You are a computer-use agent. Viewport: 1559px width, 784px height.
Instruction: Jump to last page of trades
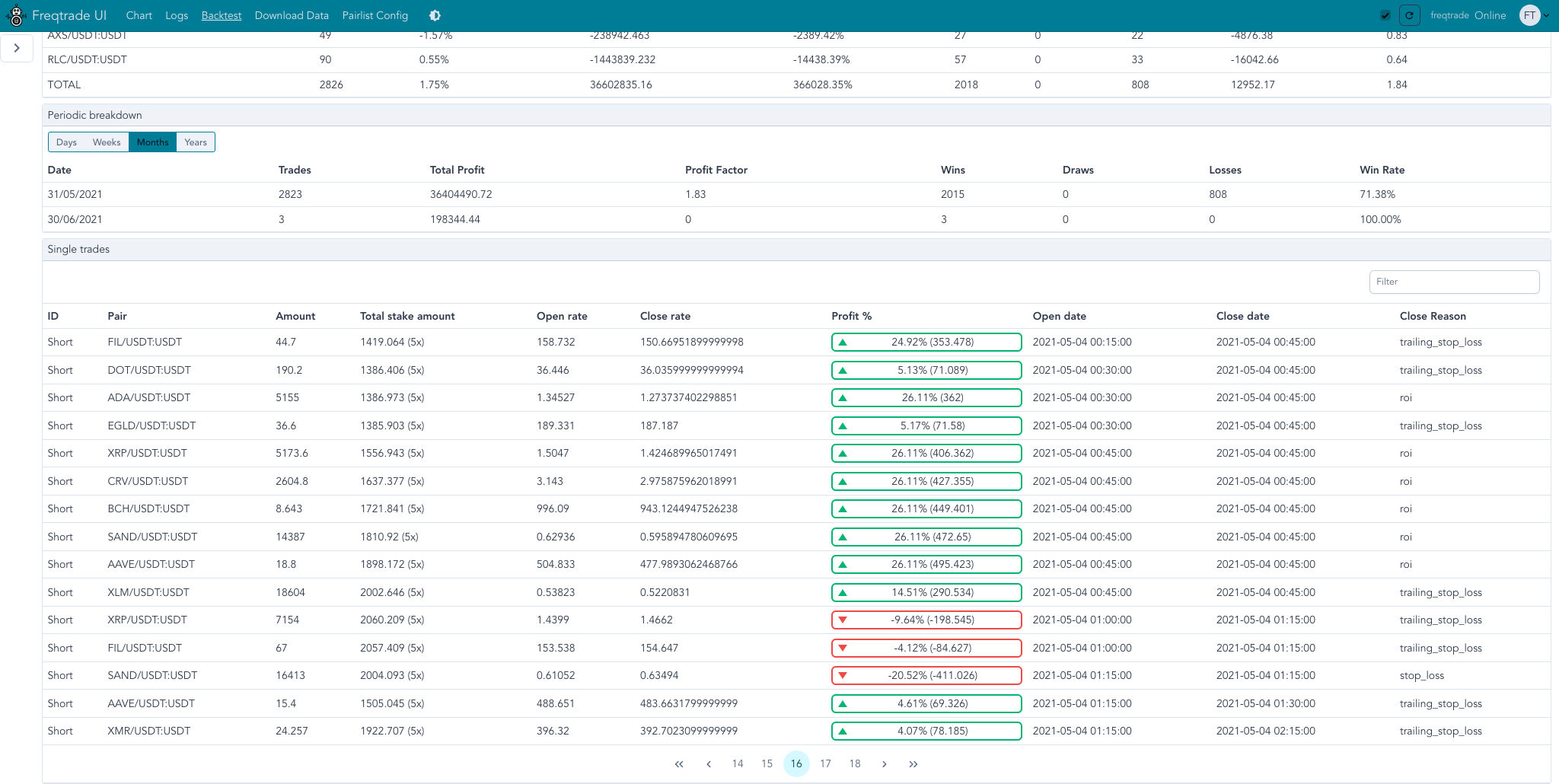pyautogui.click(x=913, y=763)
